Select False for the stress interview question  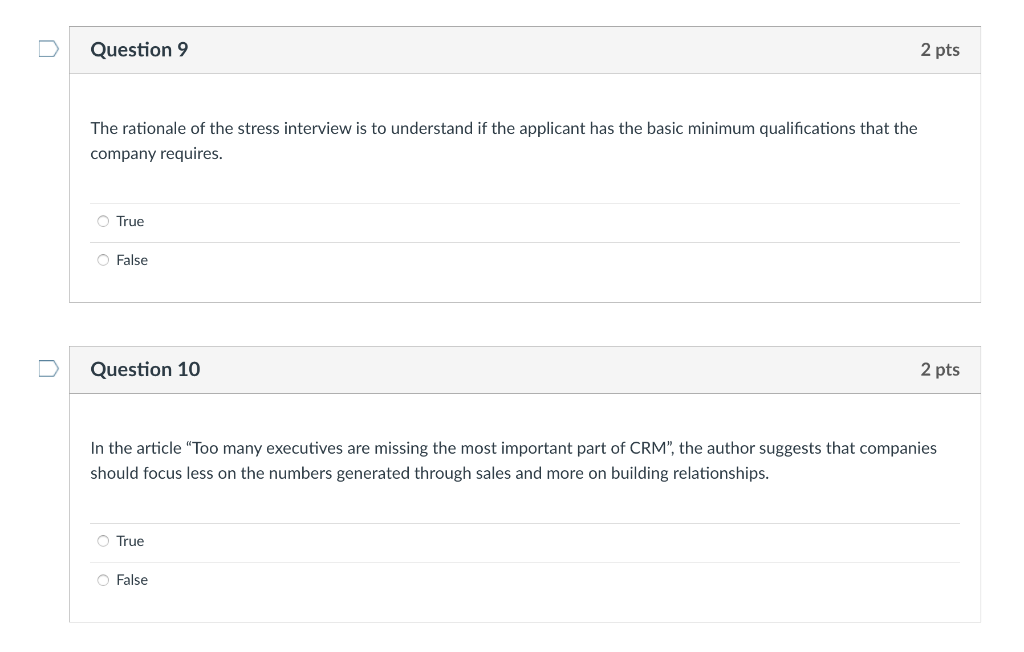[103, 260]
